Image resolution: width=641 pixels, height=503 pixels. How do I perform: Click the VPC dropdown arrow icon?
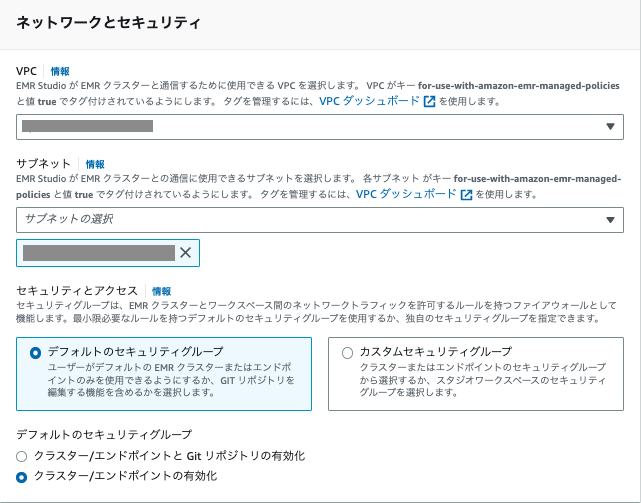tap(610, 127)
